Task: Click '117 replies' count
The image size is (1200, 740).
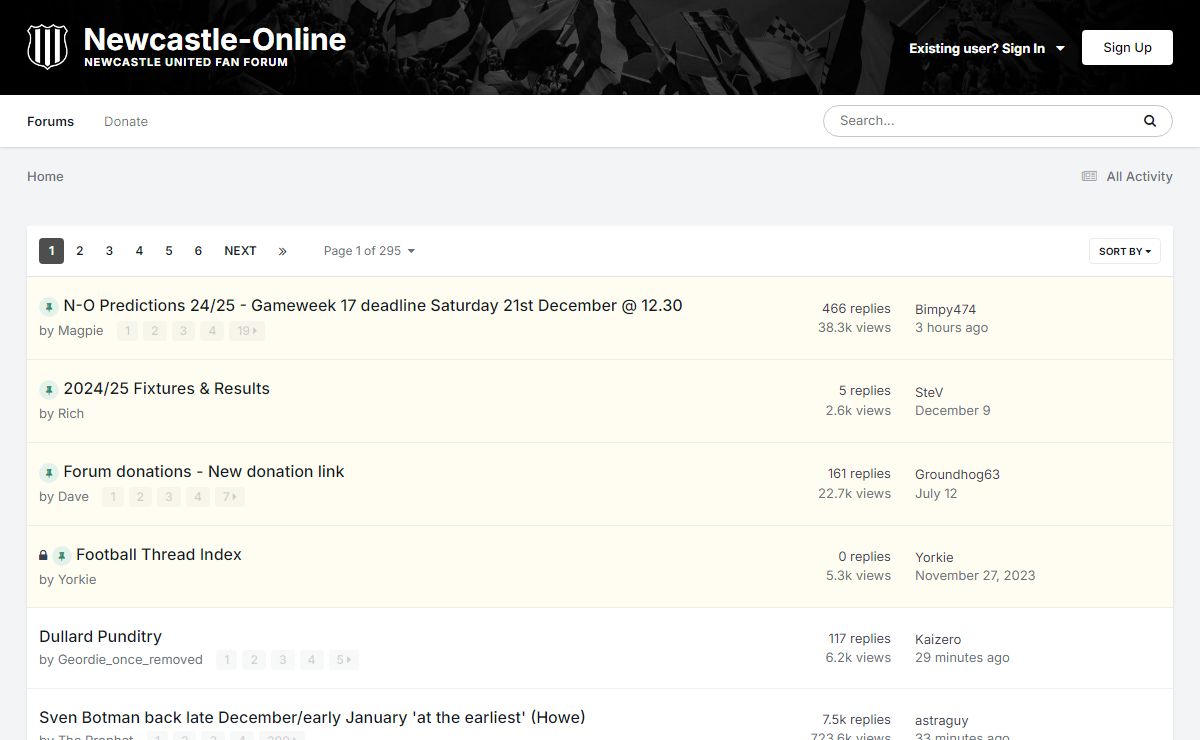Action: 859,639
